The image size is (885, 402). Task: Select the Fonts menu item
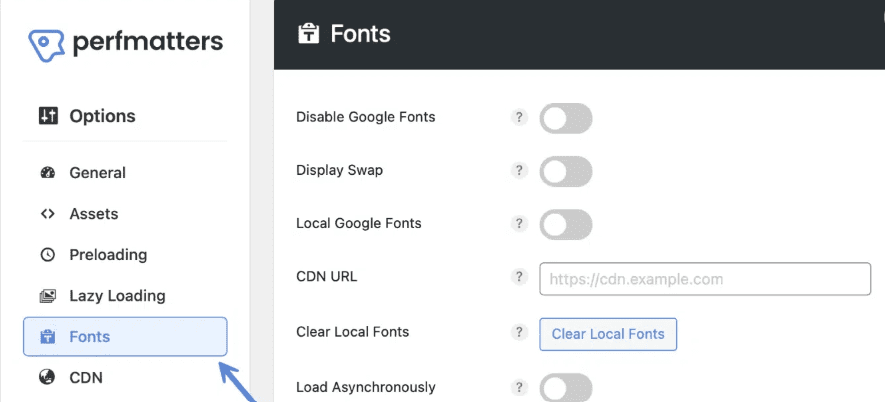tap(125, 337)
